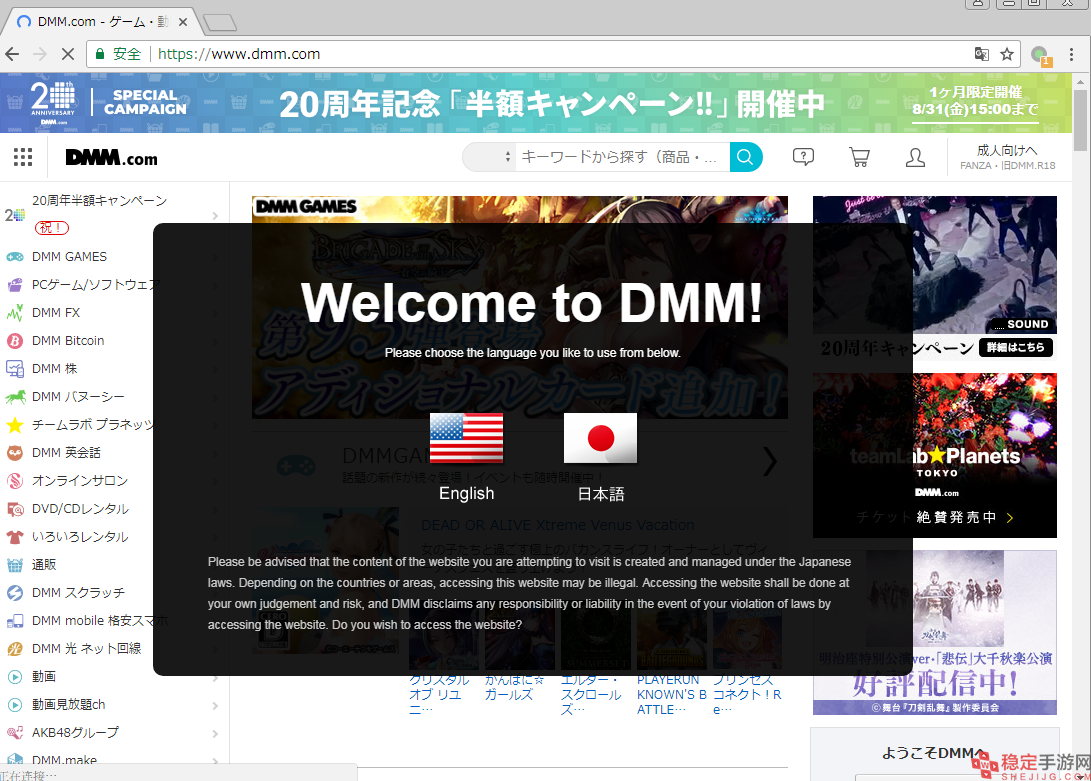Click the page vertical scrollbar thumb
This screenshot has height=781, width=1091.
click(1080, 120)
